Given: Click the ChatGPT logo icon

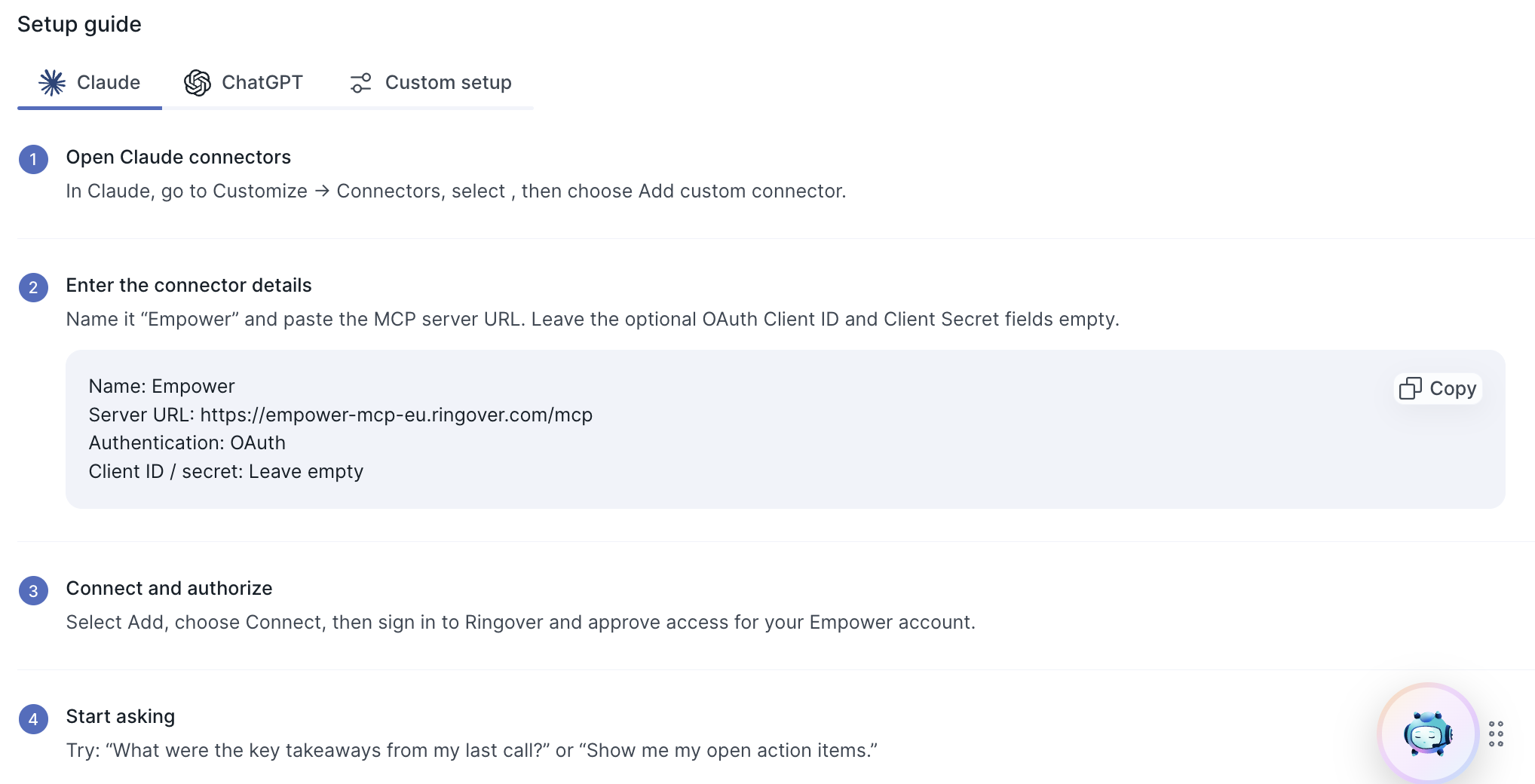Looking at the screenshot, I should click(x=198, y=82).
